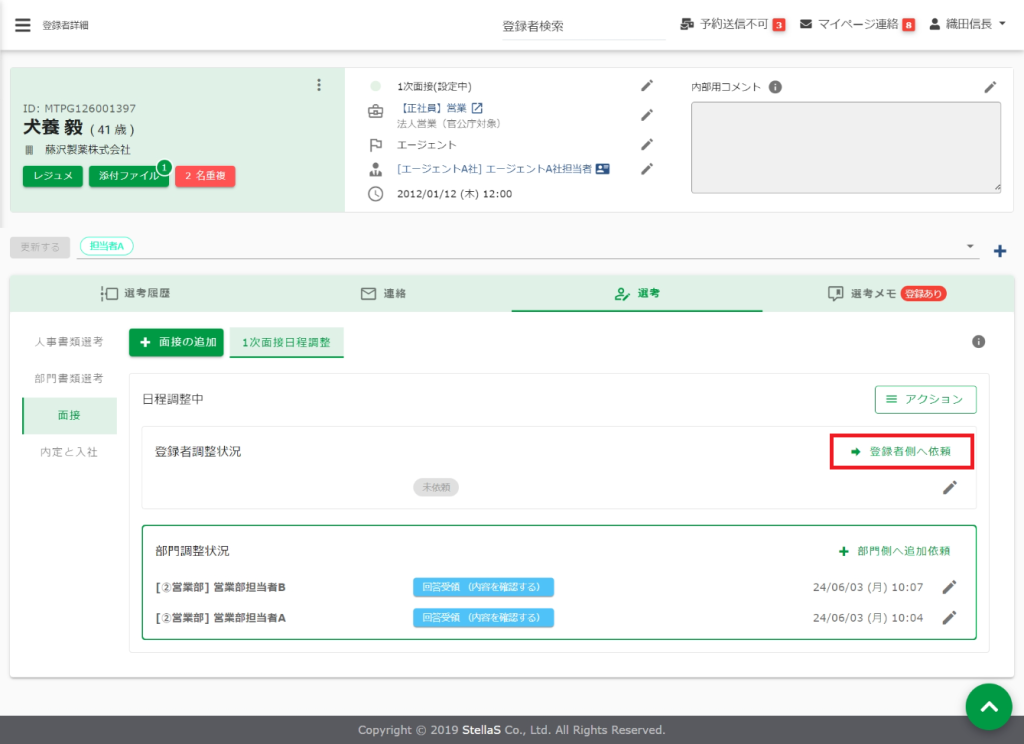The height and width of the screenshot is (744, 1024).
Task: Click the three-dot menu on candidate card
Action: click(x=319, y=85)
